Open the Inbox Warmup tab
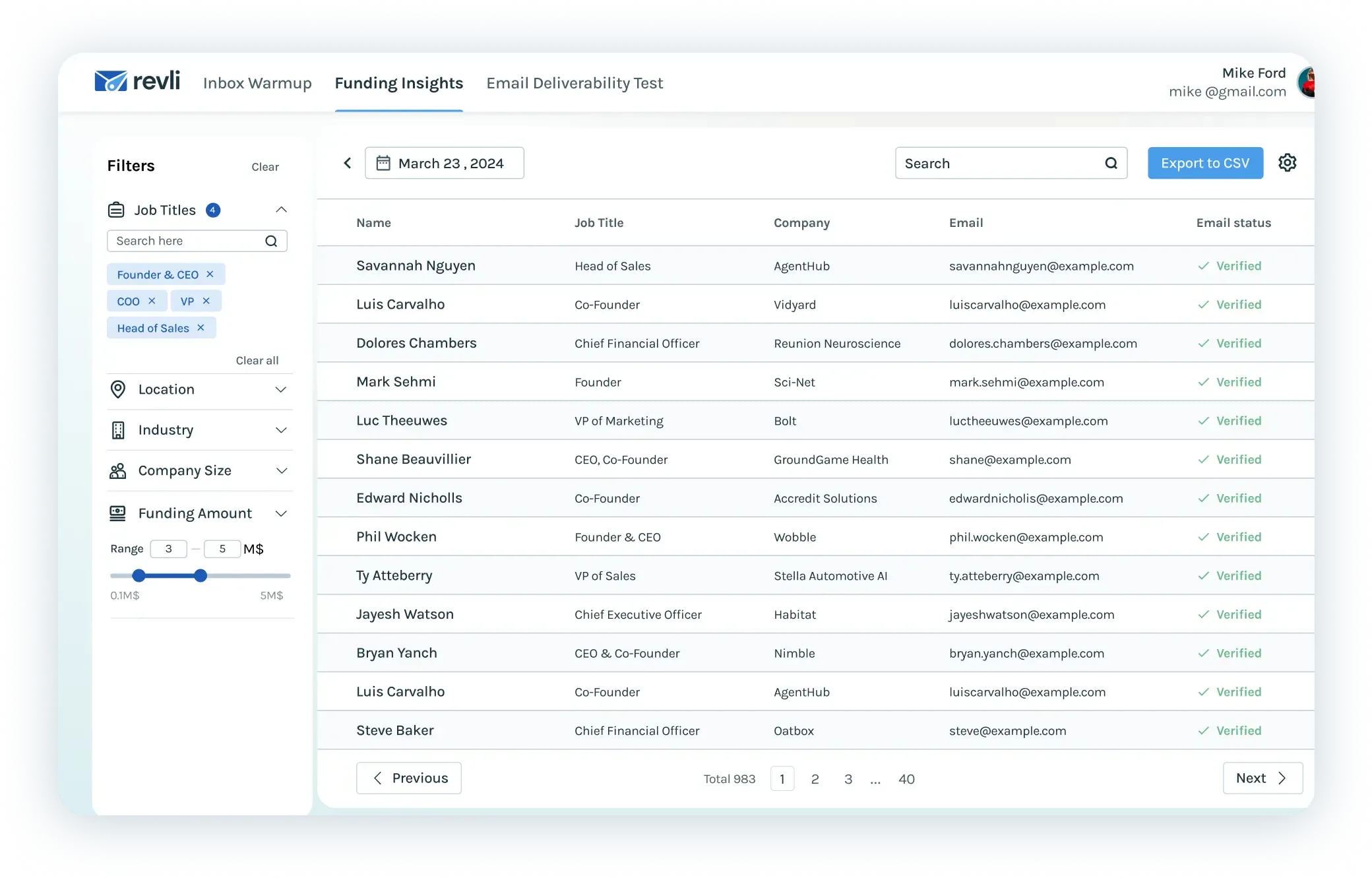The image size is (1372, 878). coord(257,83)
